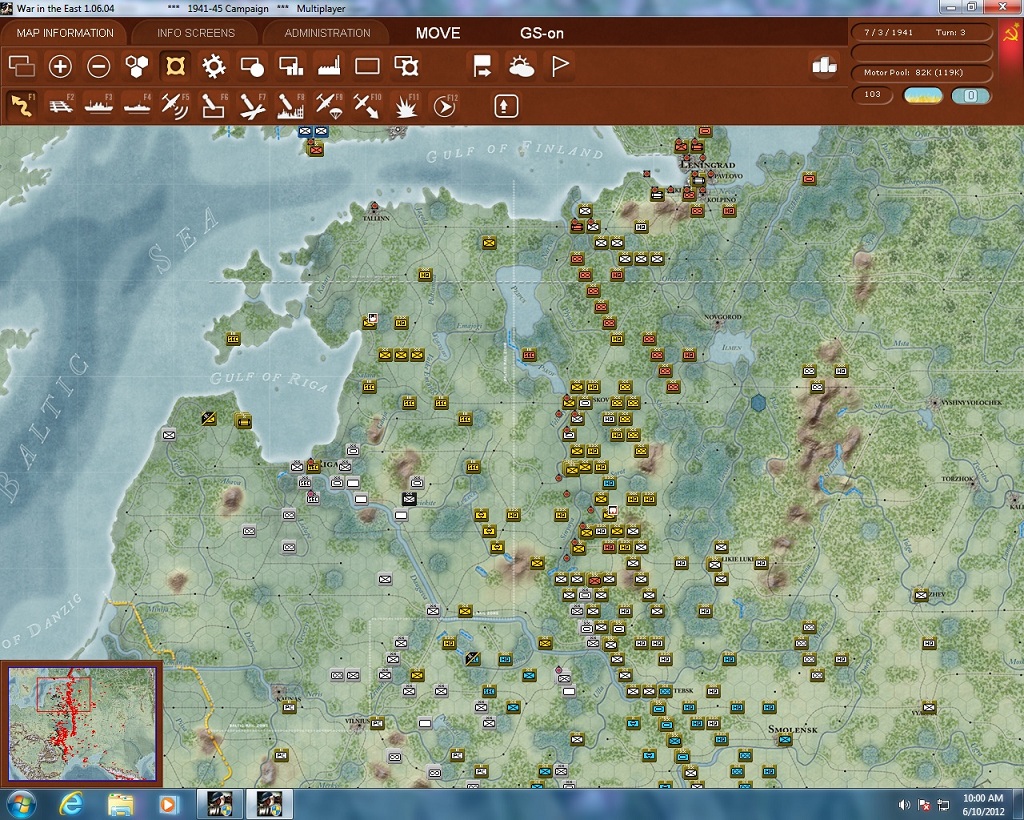Viewport: 1024px width, 820px height.
Task: Click the Motor Pool 82K readout
Action: (x=921, y=72)
